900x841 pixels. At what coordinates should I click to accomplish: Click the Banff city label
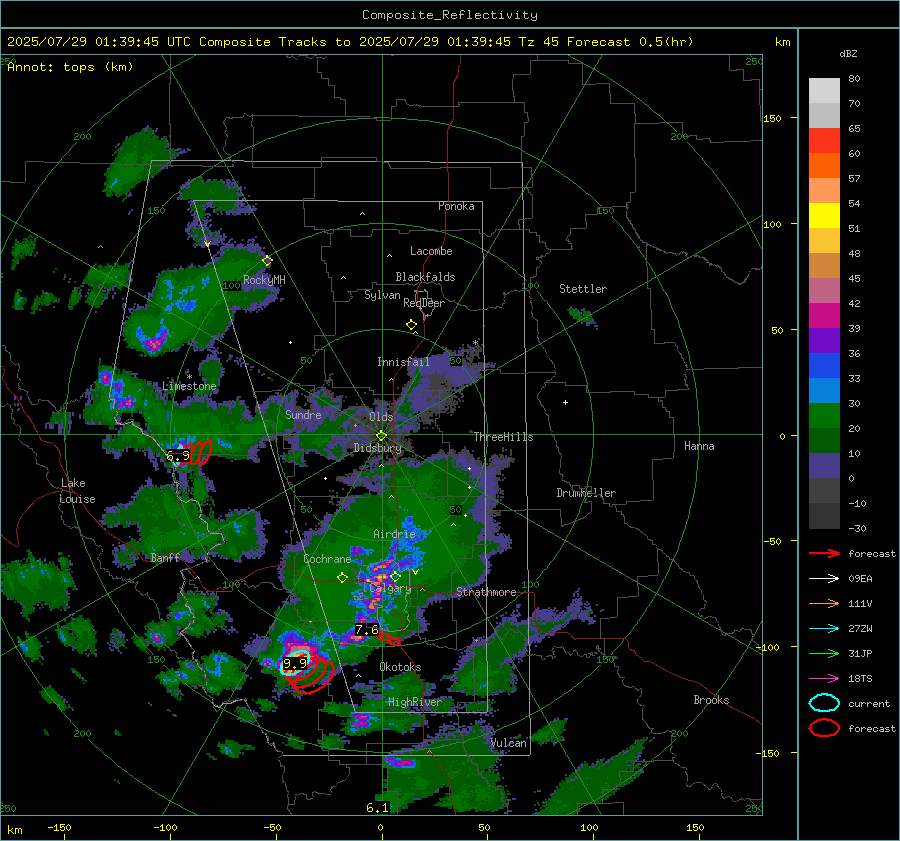tap(165, 557)
